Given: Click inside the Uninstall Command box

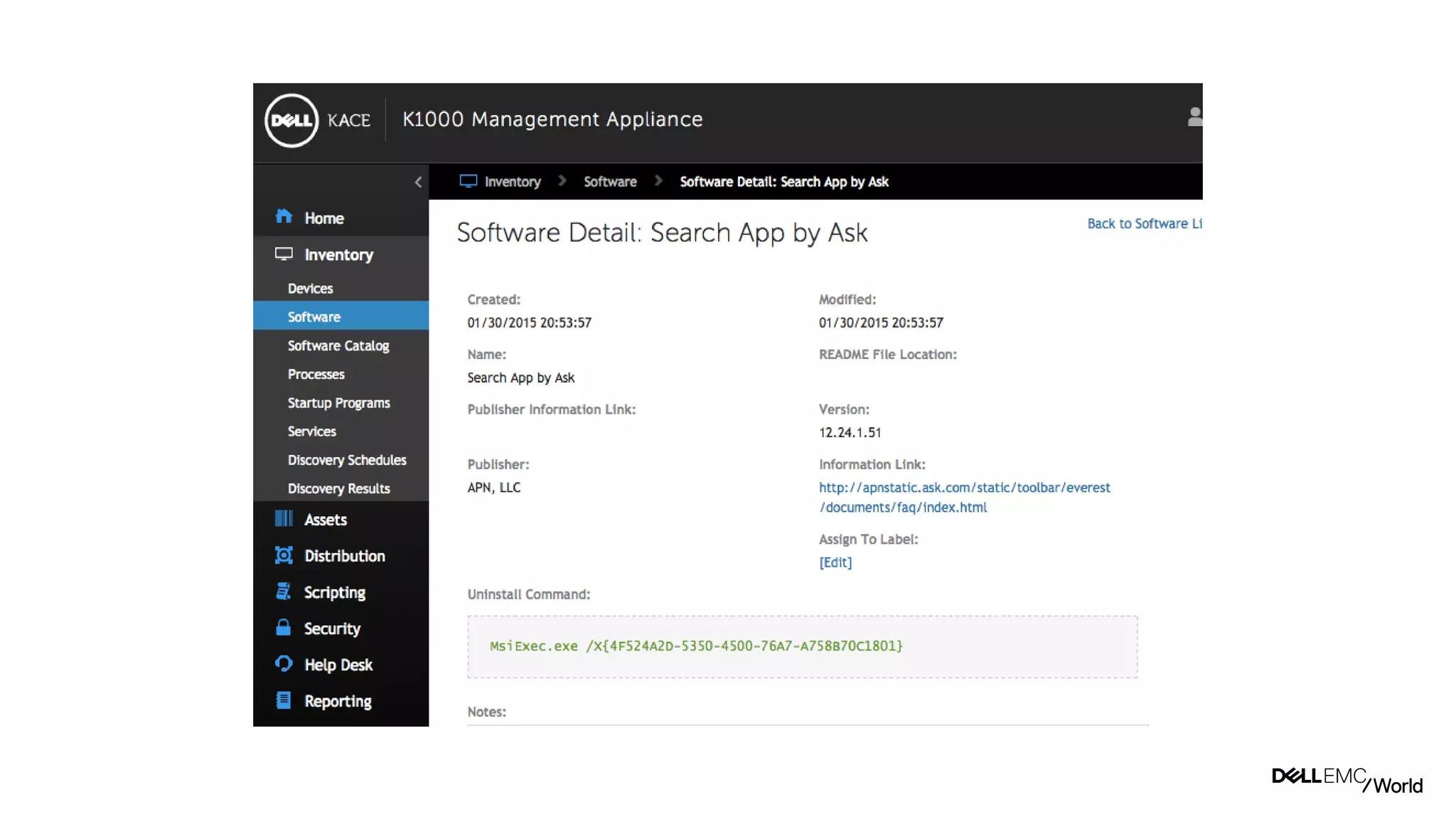Looking at the screenshot, I should 802,646.
